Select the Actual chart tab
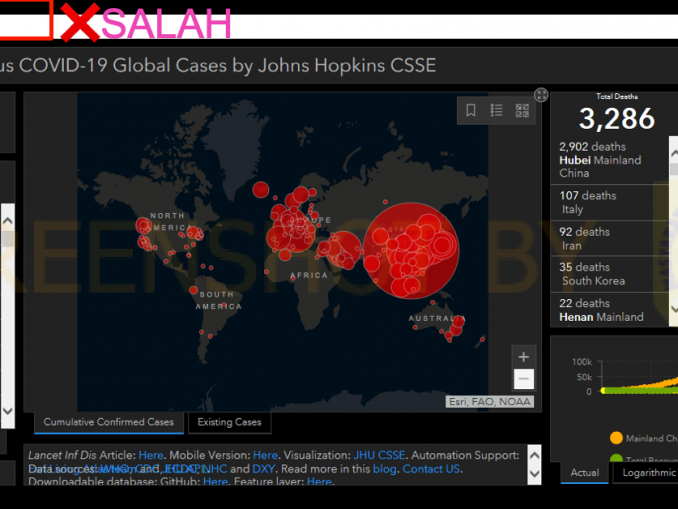 point(585,473)
